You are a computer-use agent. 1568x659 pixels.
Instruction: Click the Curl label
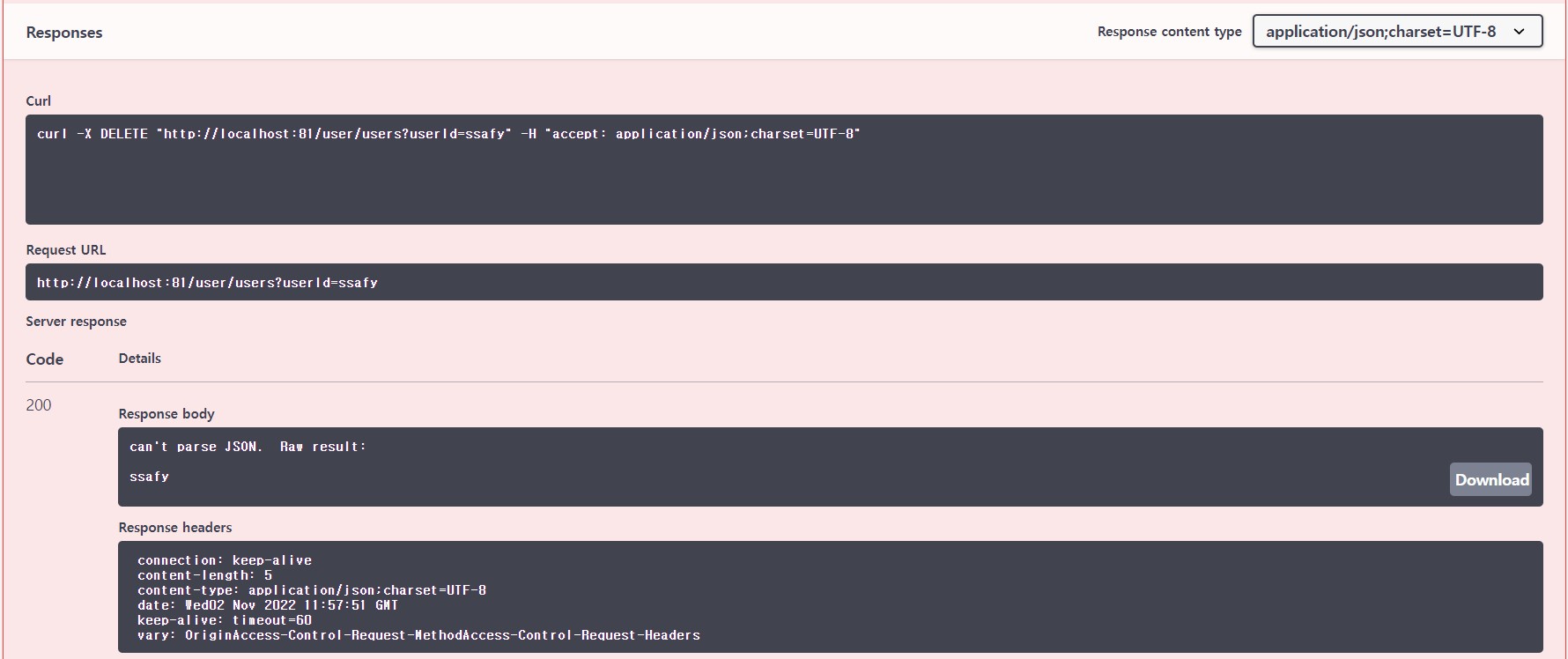coord(39,100)
